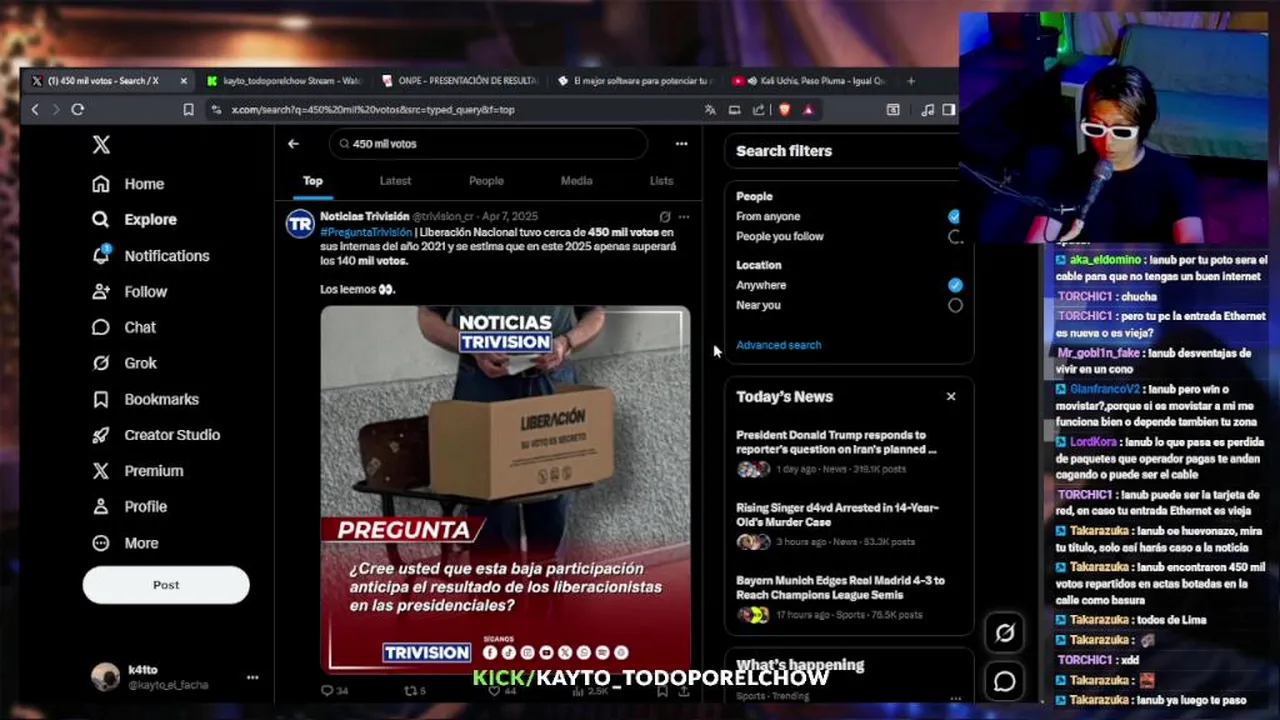Switch to Media tab
Screen dimensions: 1280x720
[x=576, y=181]
